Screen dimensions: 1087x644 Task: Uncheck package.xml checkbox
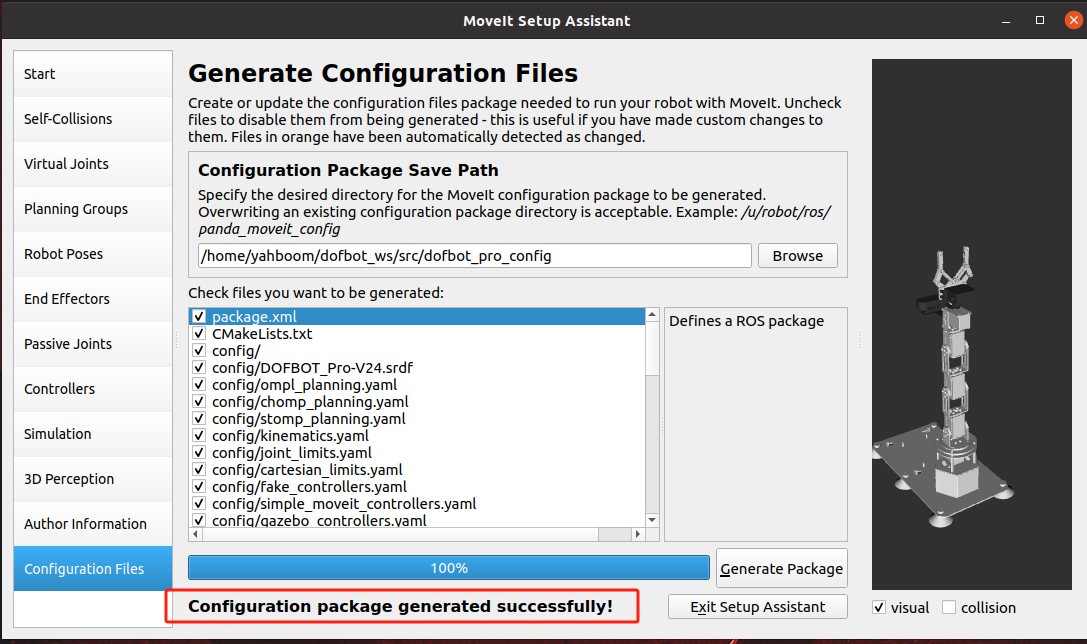tap(199, 316)
